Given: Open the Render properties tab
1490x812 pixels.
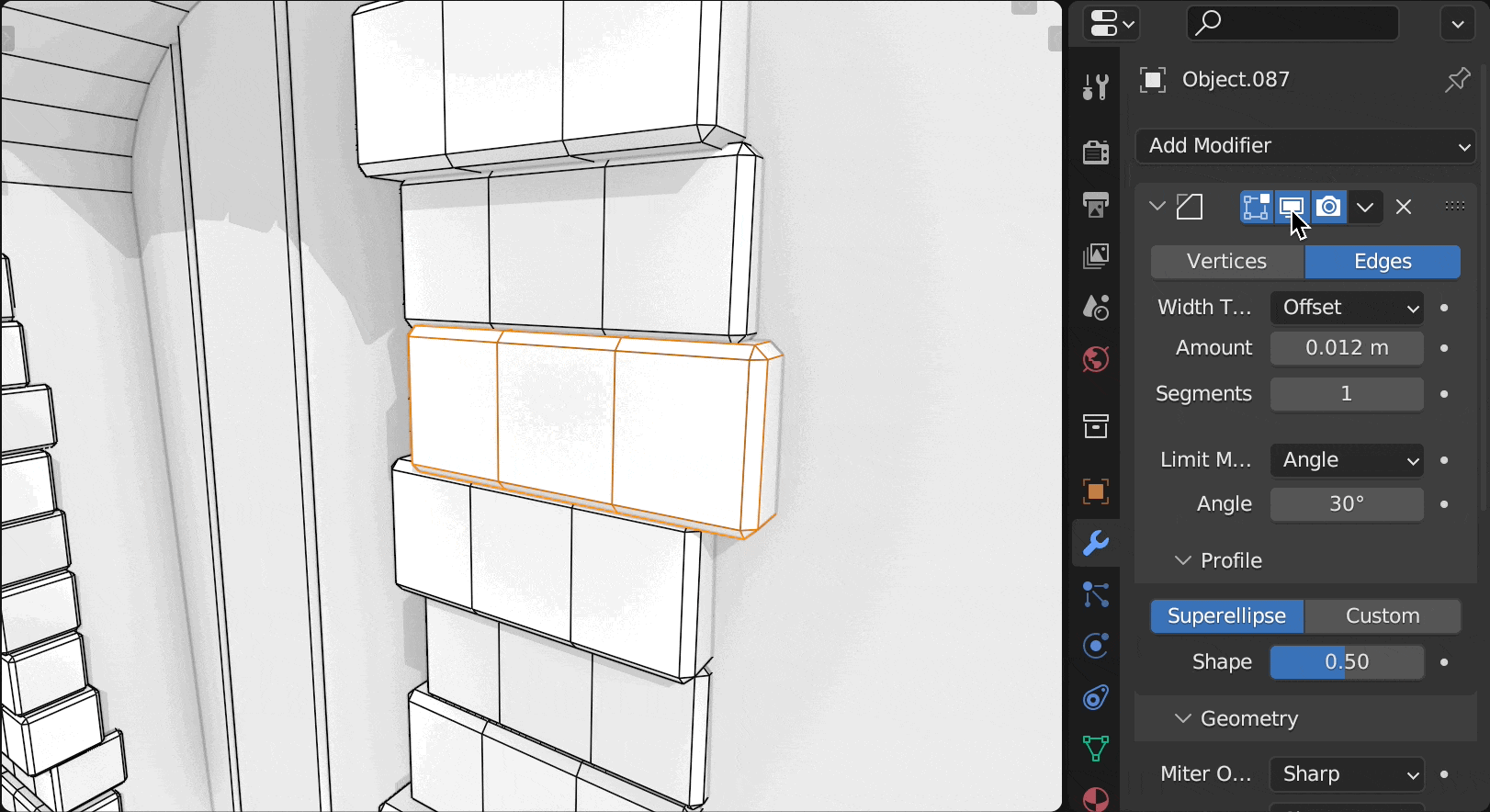Looking at the screenshot, I should (x=1095, y=152).
